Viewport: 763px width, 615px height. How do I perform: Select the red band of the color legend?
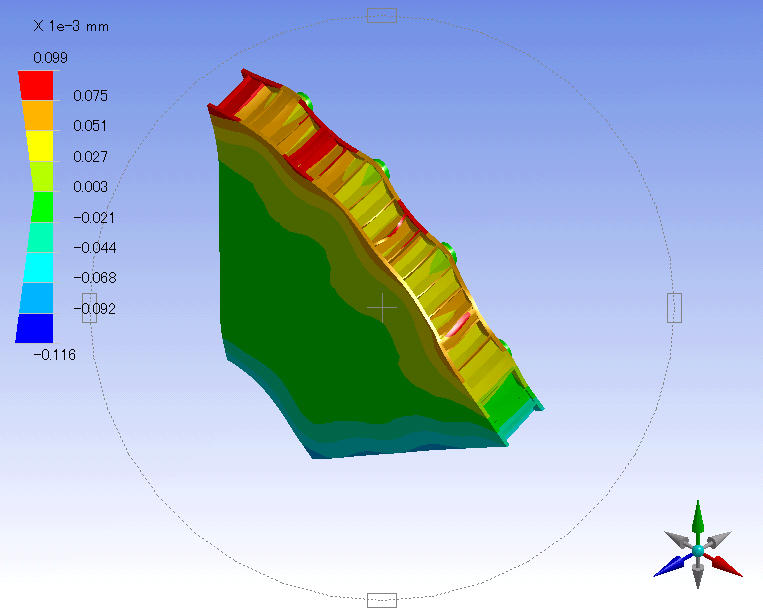36,85
